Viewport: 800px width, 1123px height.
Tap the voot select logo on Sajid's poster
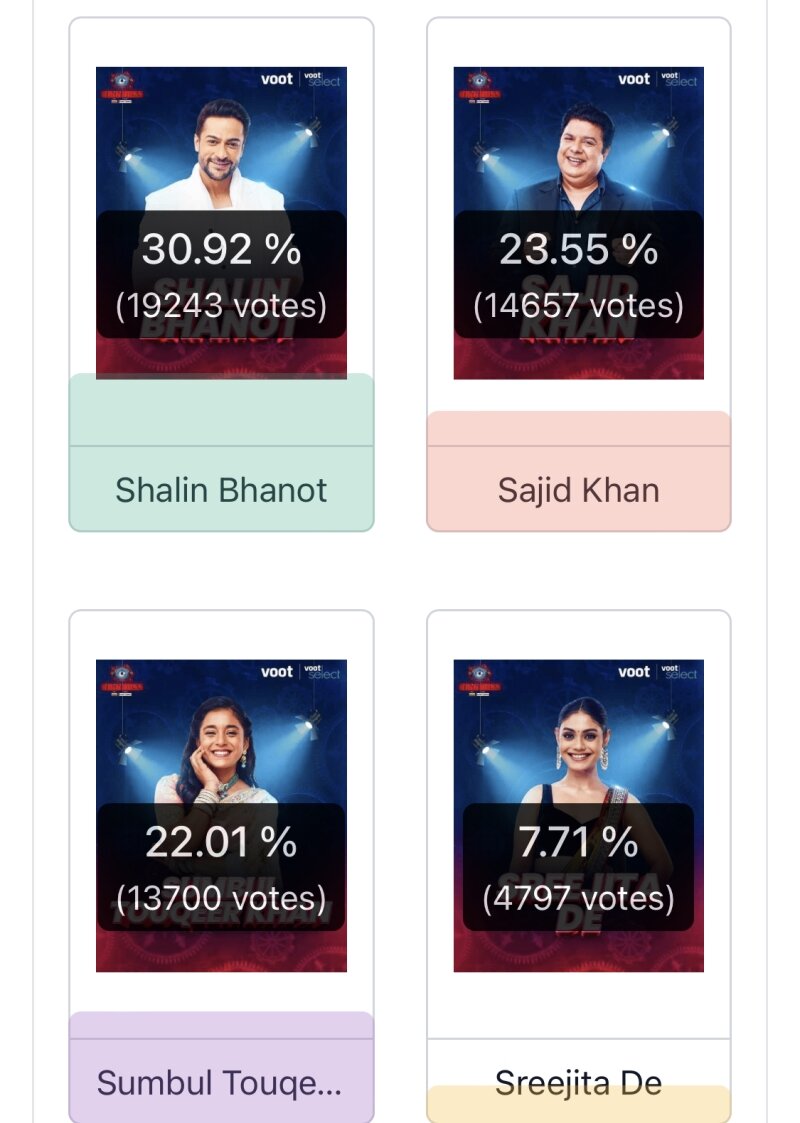(x=680, y=79)
